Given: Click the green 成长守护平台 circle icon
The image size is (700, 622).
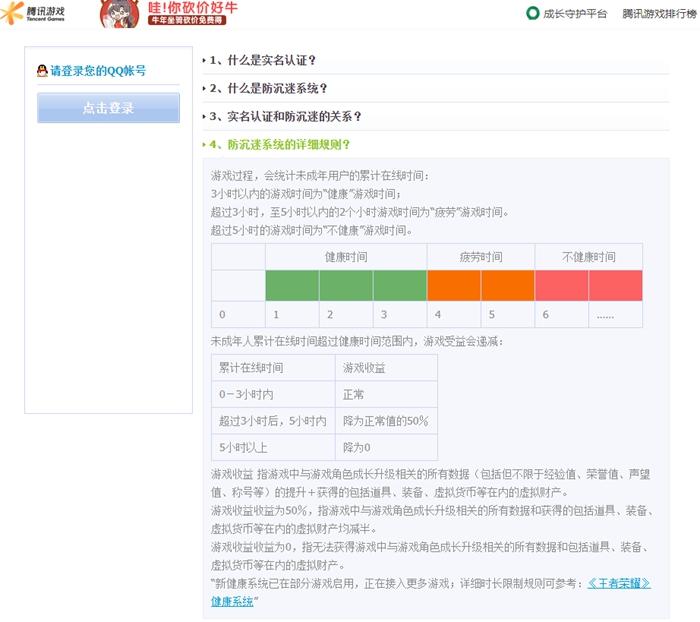Looking at the screenshot, I should [532, 13].
